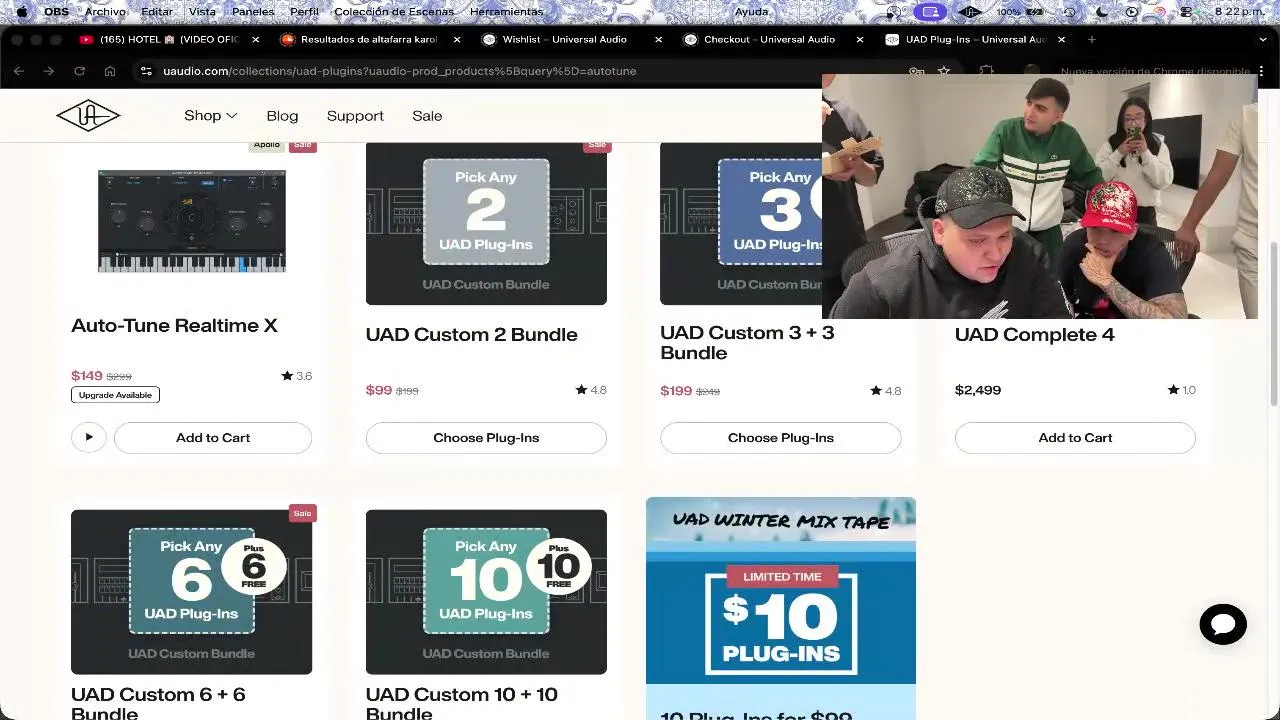Image resolution: width=1280 pixels, height=720 pixels.
Task: Open UAD Custom 3 + 3 Bundle title
Action: click(x=747, y=342)
